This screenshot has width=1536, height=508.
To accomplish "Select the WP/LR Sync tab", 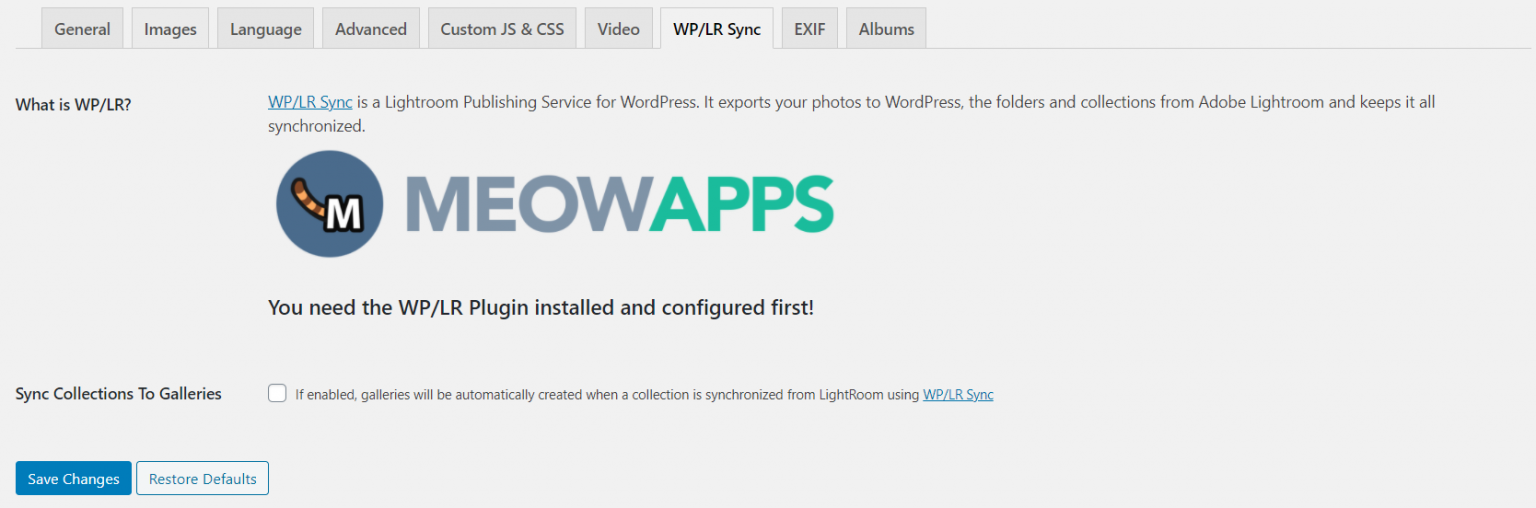I will 717,28.
